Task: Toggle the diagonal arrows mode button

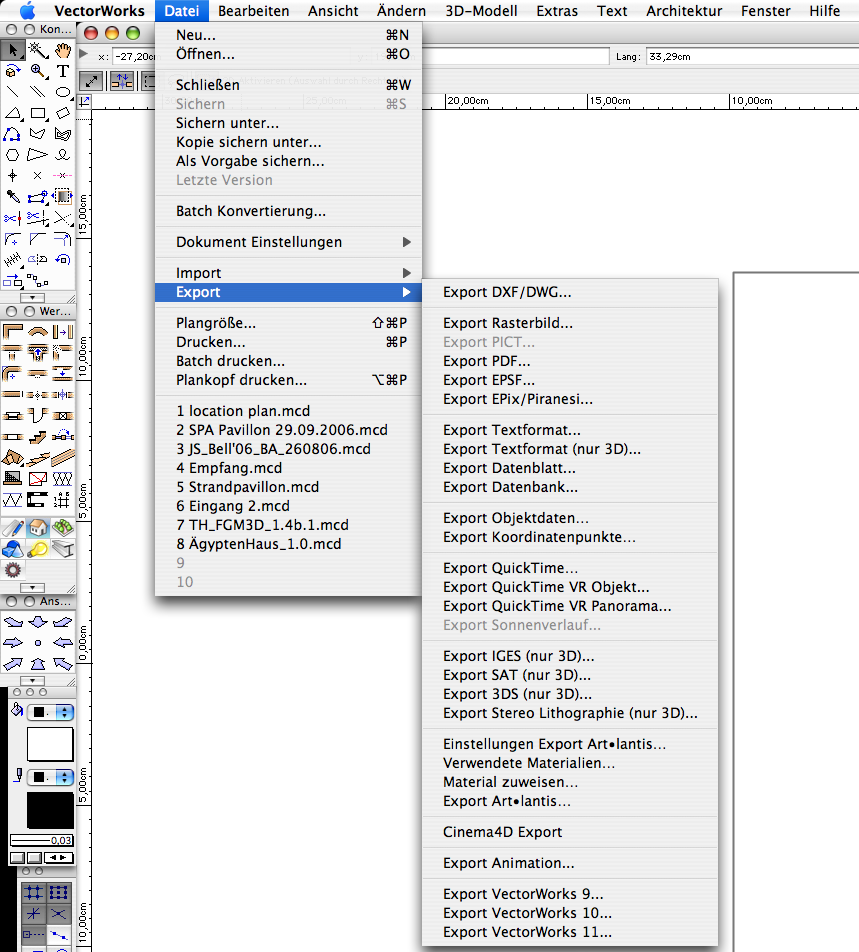Action: coord(91,81)
